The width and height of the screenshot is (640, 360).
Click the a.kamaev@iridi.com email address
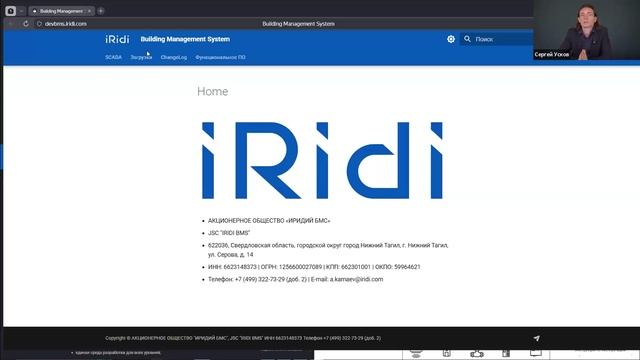click(x=356, y=279)
